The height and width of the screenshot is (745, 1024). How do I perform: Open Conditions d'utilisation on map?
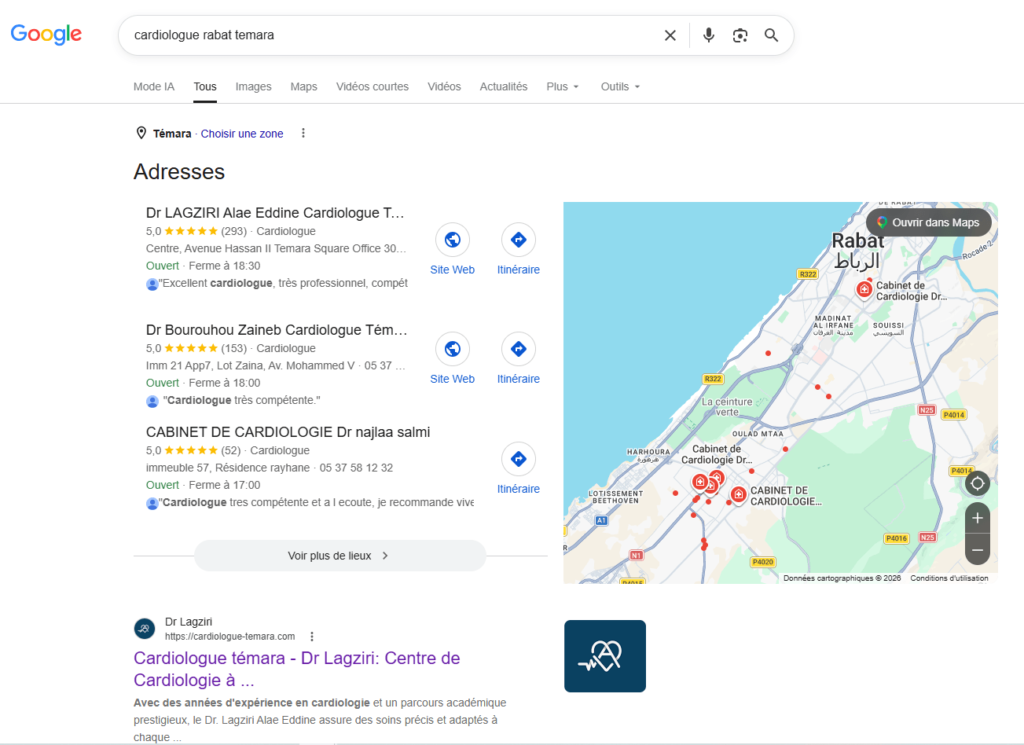(949, 578)
